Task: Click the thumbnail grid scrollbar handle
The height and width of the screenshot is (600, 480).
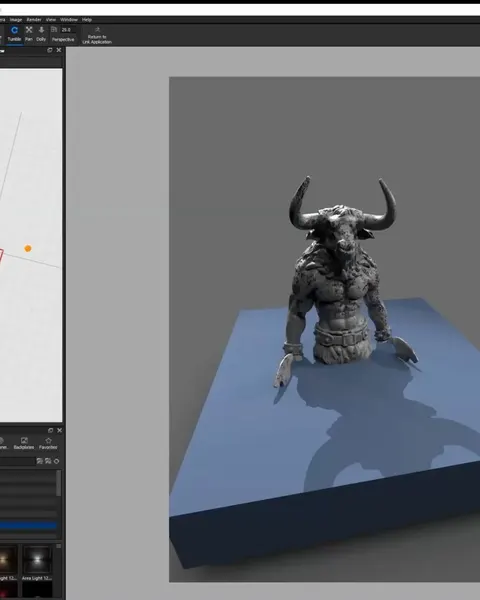Action: pos(59,546)
